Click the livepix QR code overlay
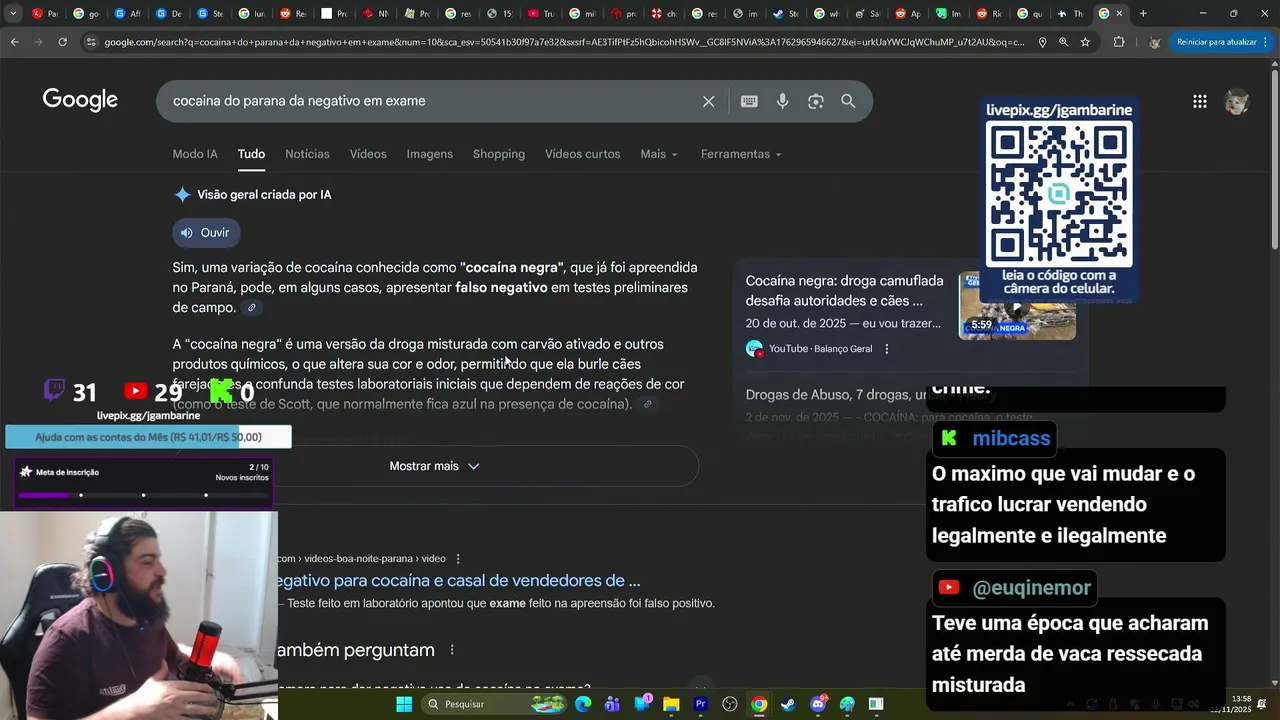Screen dimensions: 1280x720 coord(1059,194)
